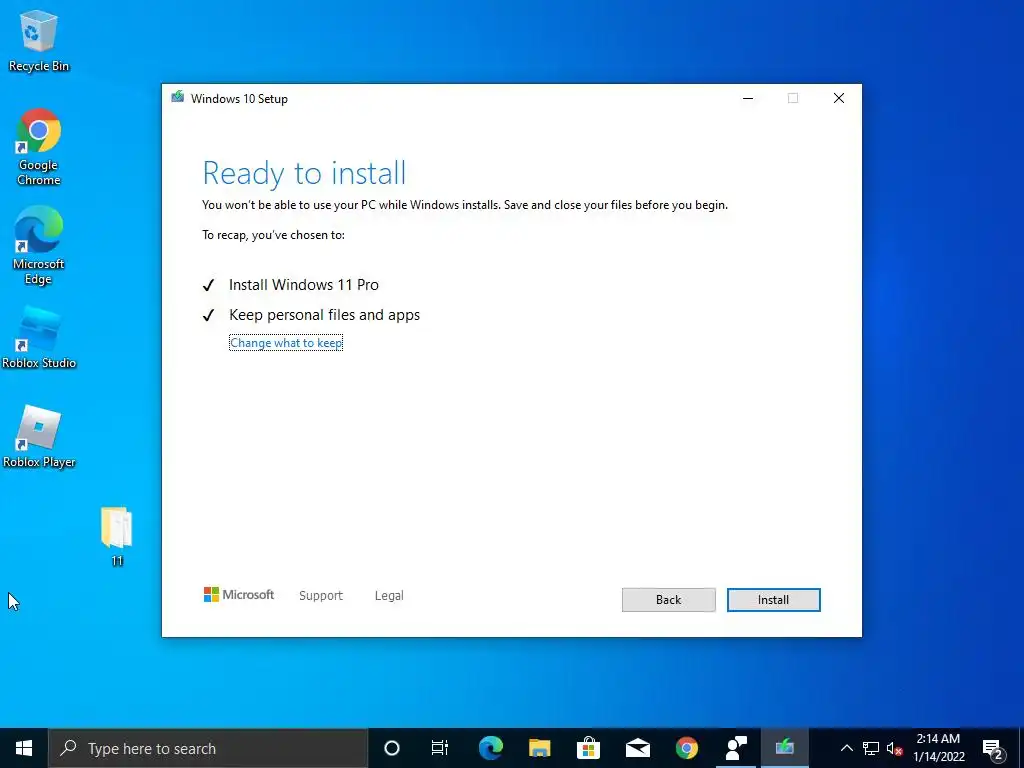The height and width of the screenshot is (768, 1024).
Task: Open the Feedback Hub taskbar icon
Action: click(x=736, y=748)
